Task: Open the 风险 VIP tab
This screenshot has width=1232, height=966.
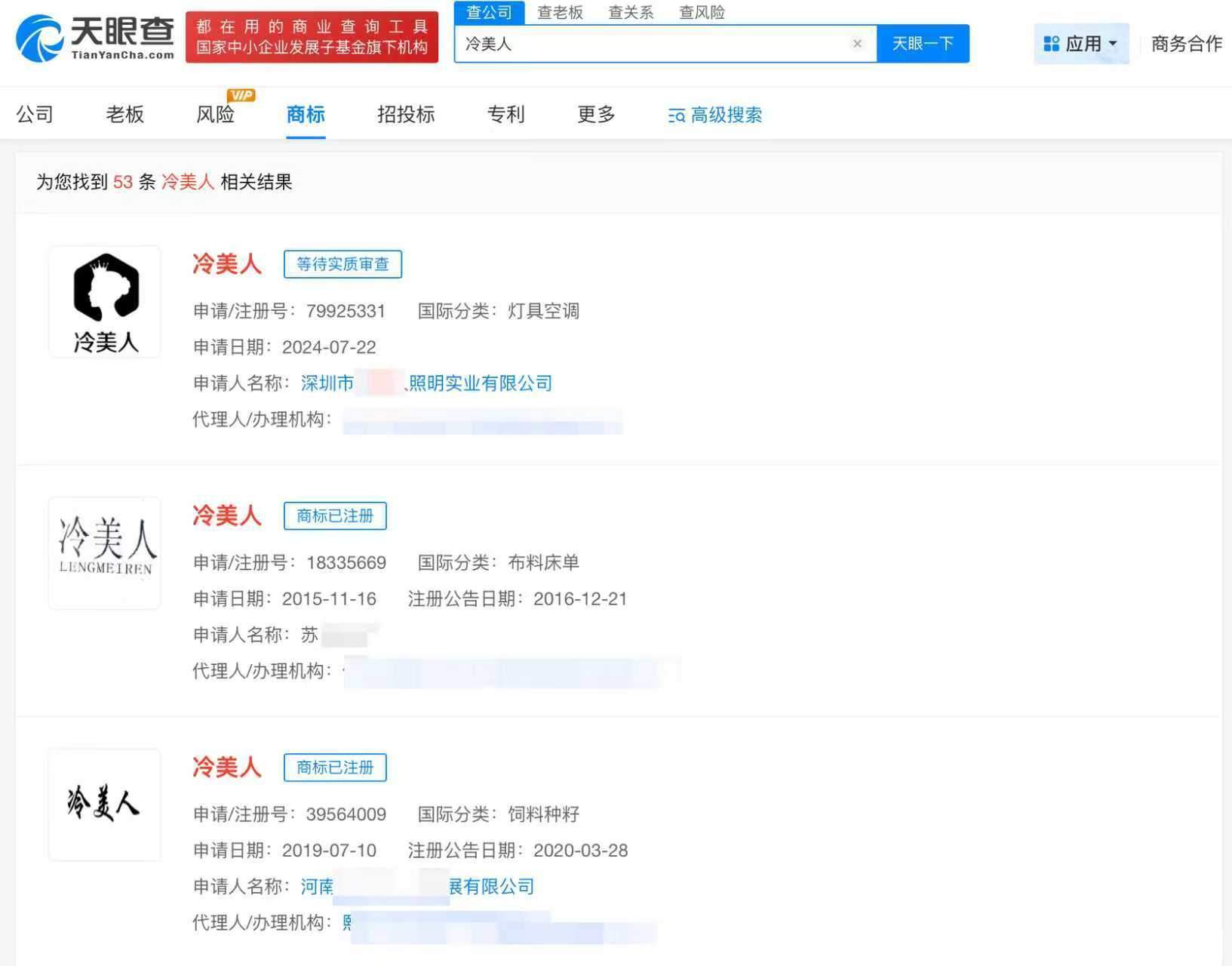Action: 216,114
